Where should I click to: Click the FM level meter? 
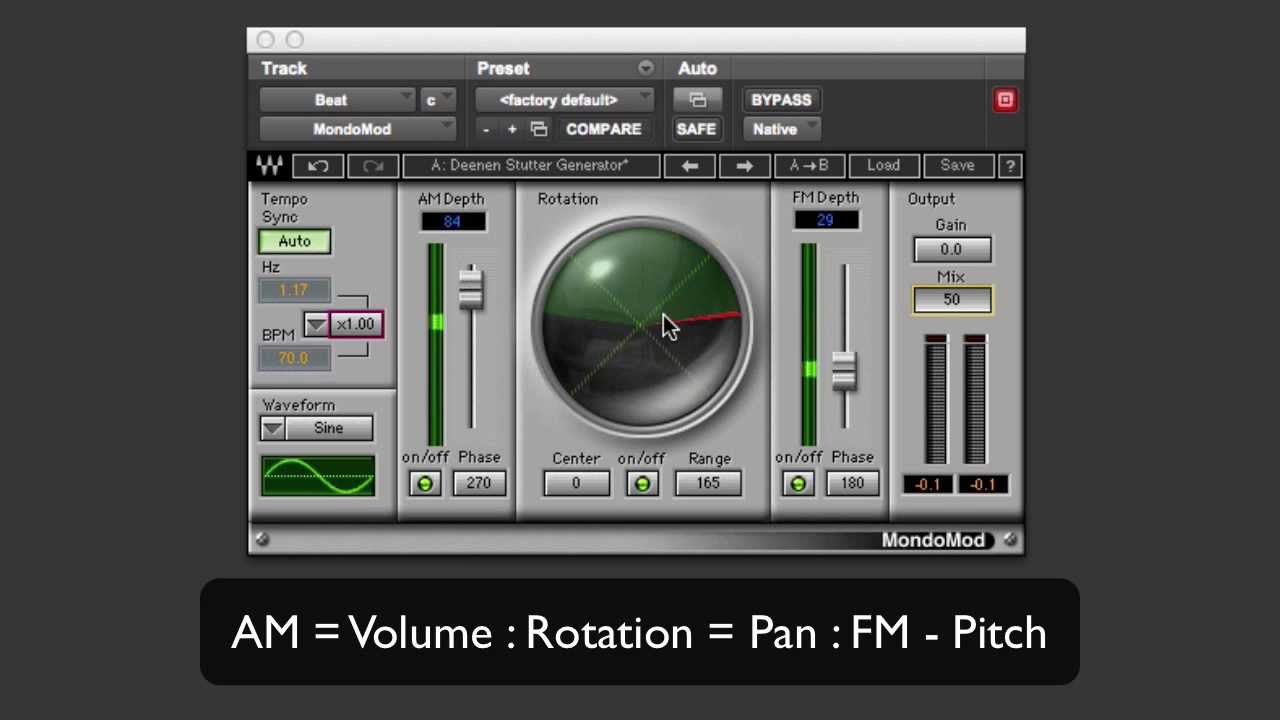pyautogui.click(x=809, y=344)
